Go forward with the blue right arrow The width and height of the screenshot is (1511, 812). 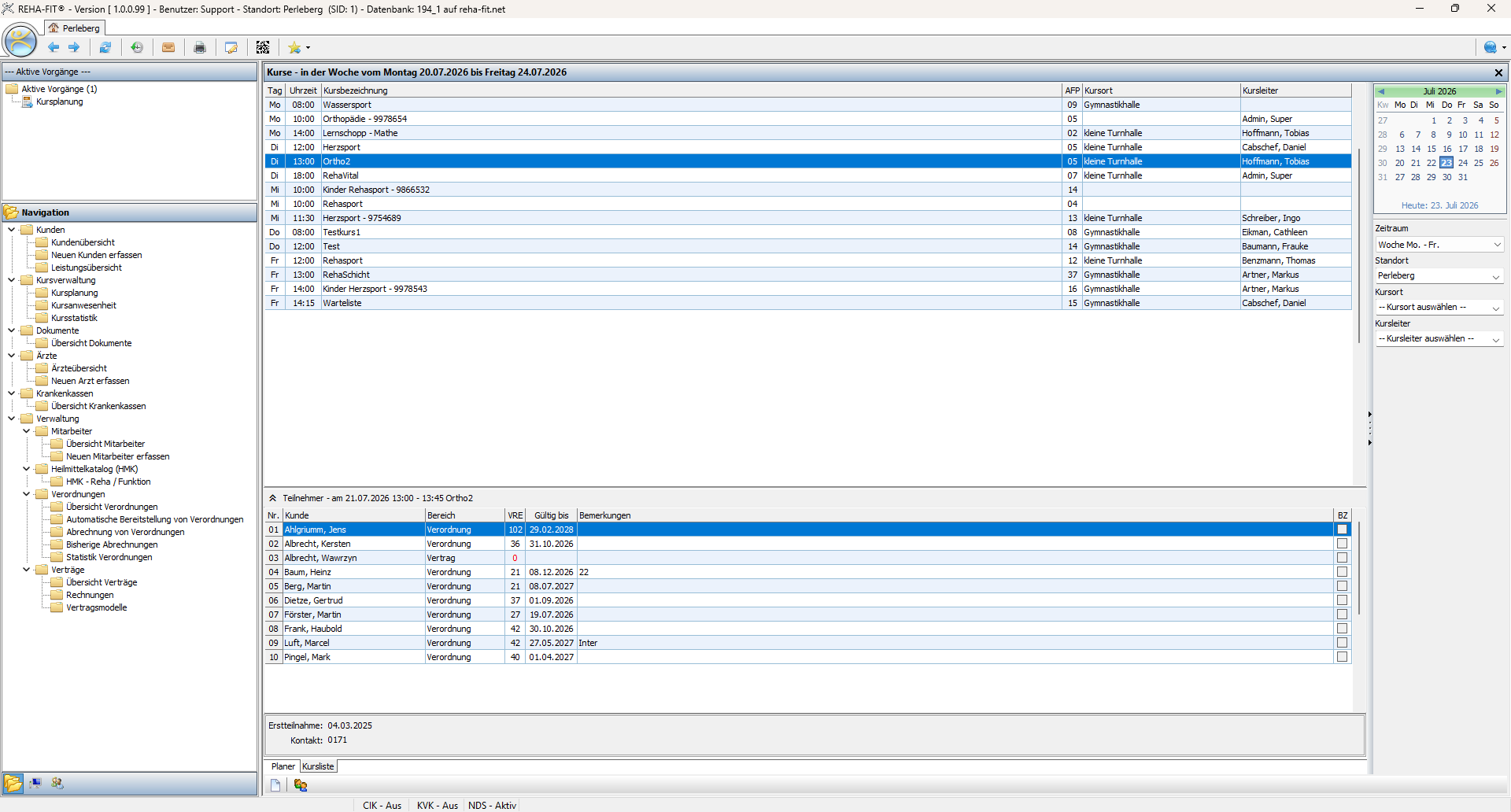tap(74, 48)
